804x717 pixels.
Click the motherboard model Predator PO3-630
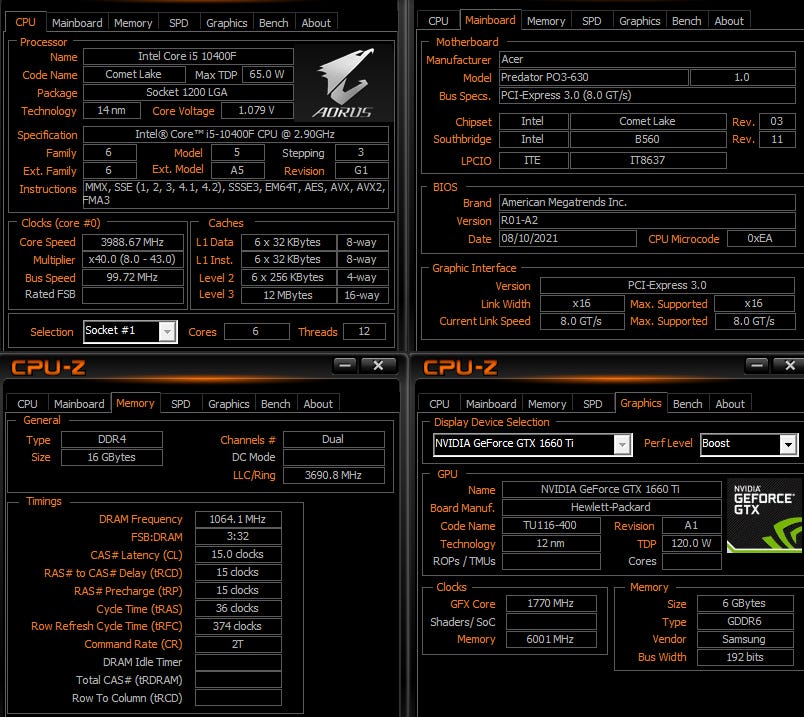(594, 77)
